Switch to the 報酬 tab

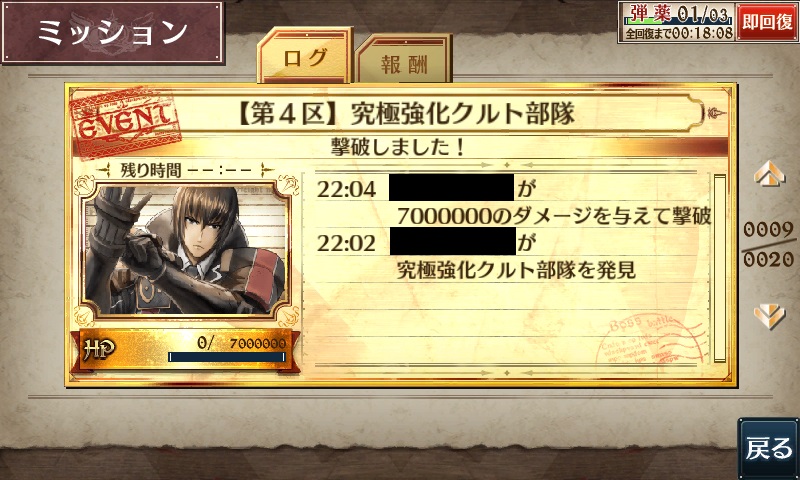[404, 60]
